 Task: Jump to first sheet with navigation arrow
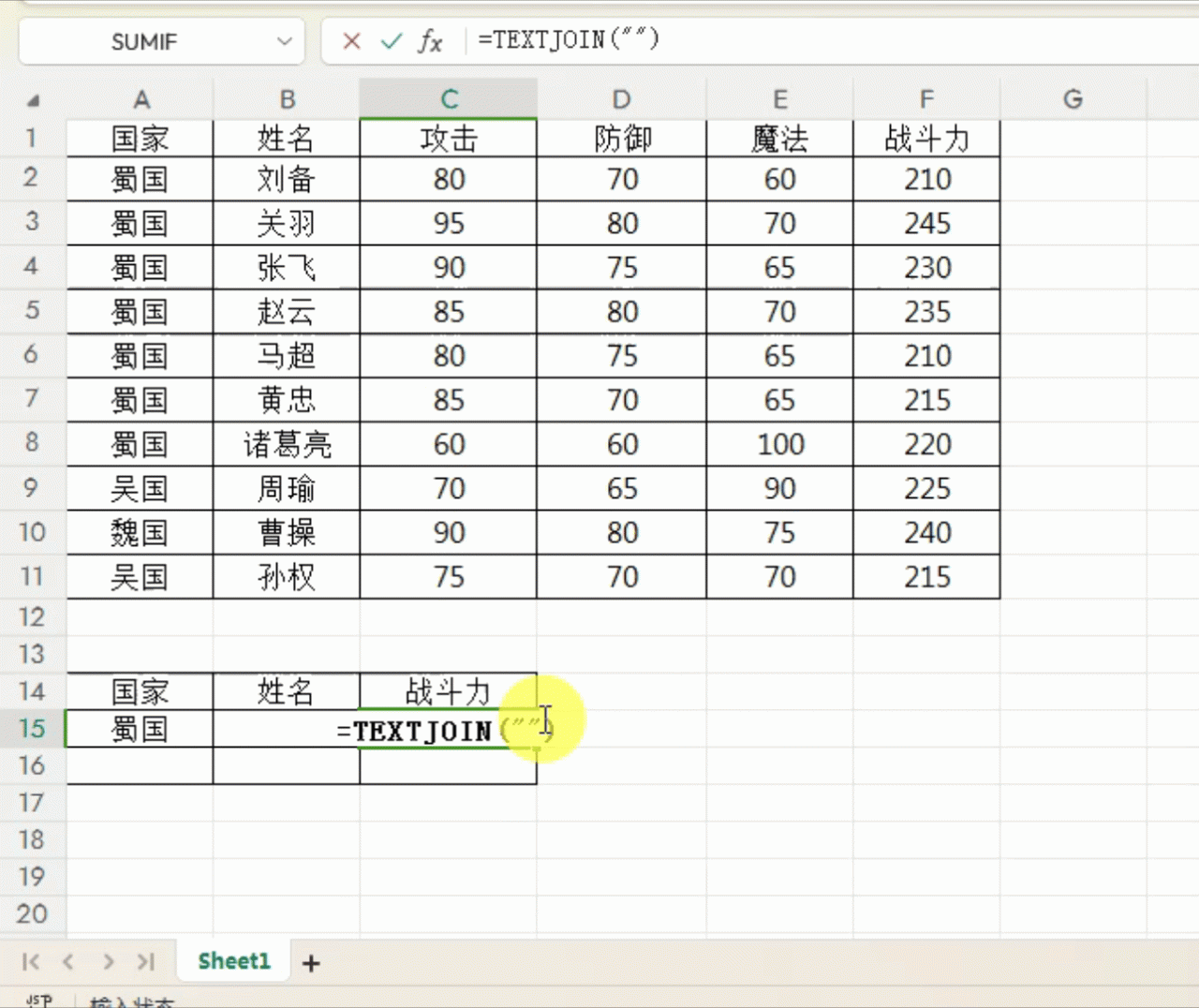[31, 961]
